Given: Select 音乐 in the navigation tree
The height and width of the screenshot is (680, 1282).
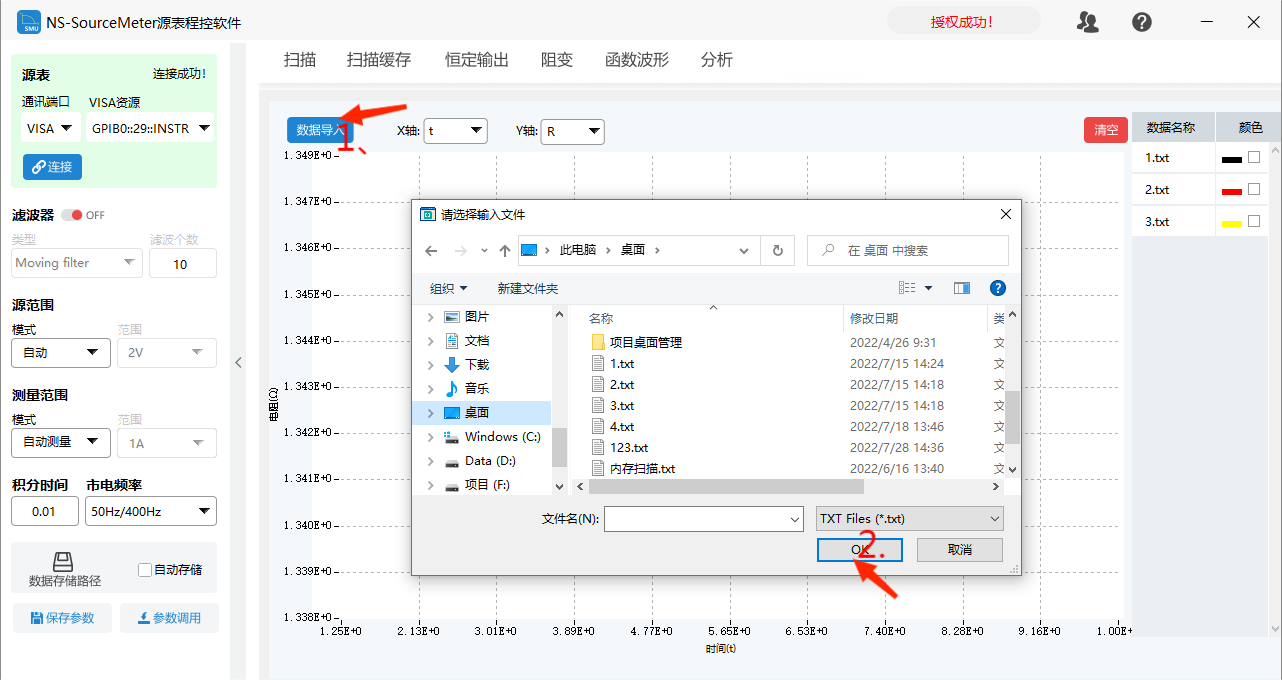Looking at the screenshot, I should (x=477, y=389).
